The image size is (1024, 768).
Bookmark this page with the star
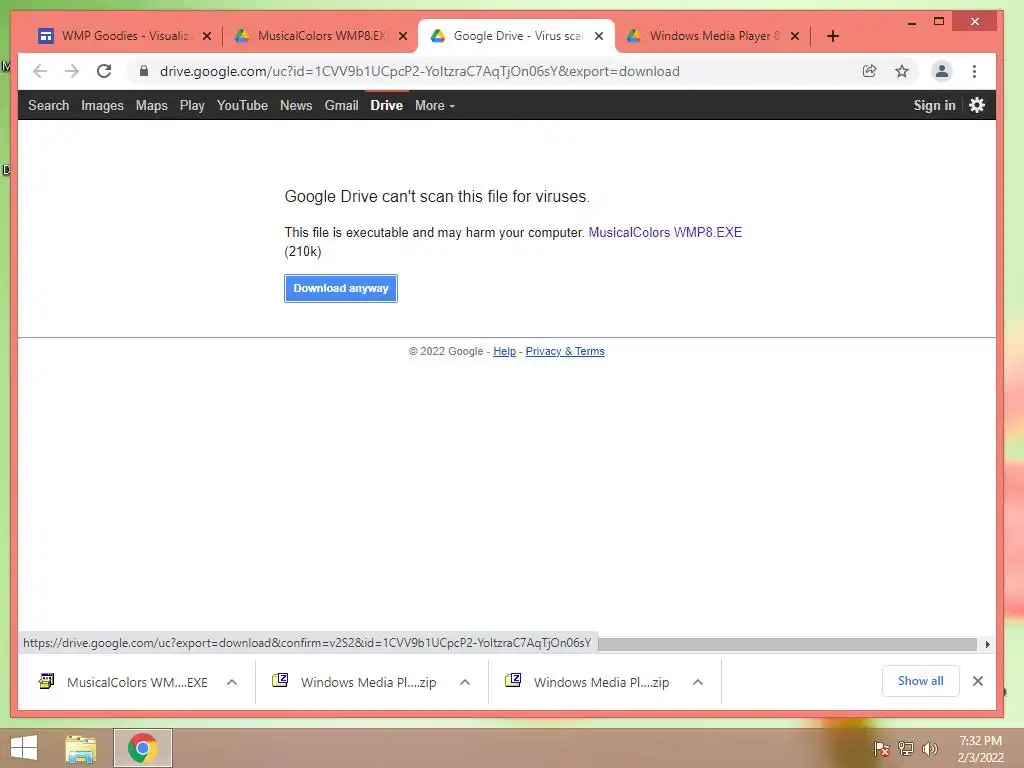pyautogui.click(x=902, y=71)
